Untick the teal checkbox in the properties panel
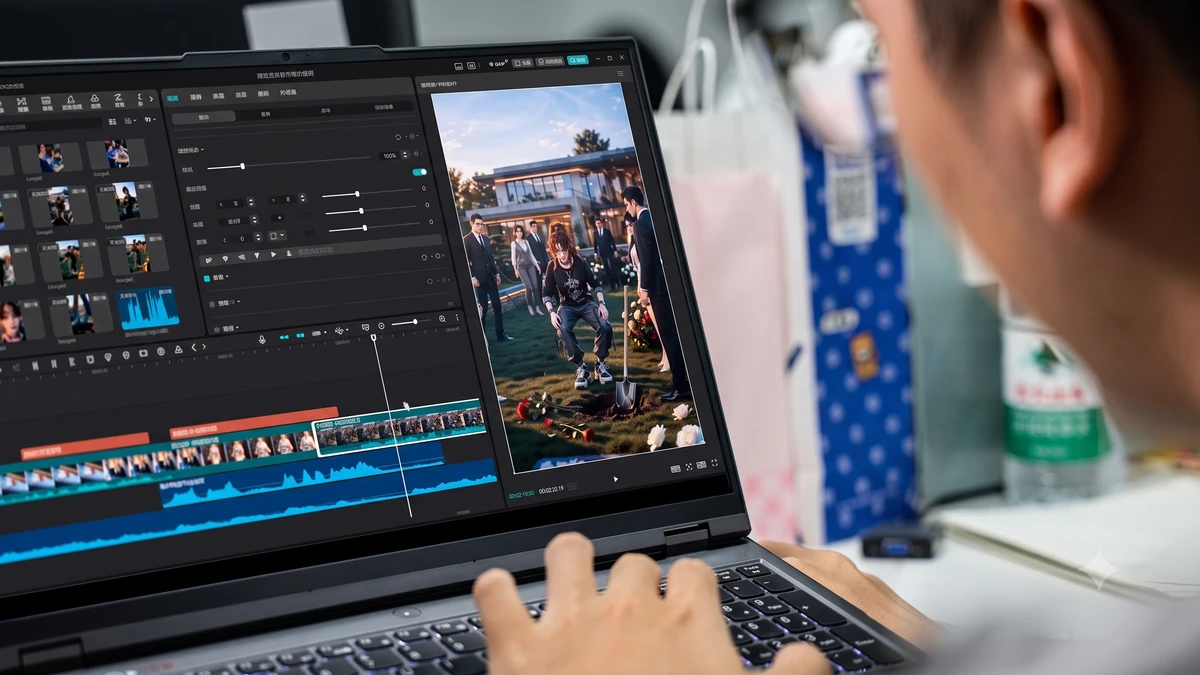This screenshot has height=675, width=1200. point(207,278)
